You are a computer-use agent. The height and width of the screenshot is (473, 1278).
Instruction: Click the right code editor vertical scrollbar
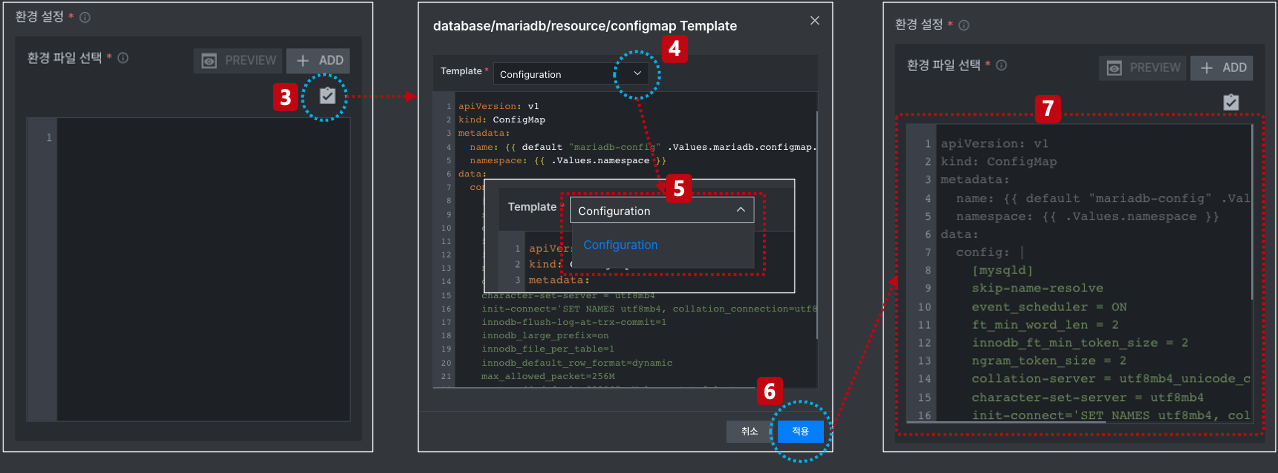tap(1250, 212)
